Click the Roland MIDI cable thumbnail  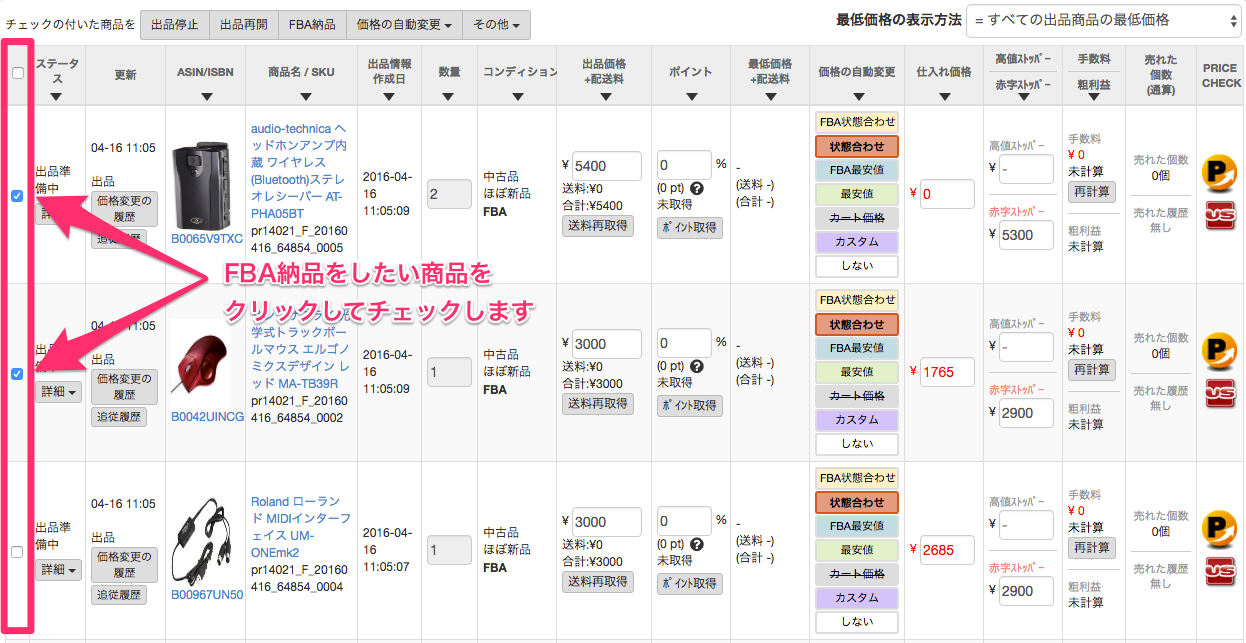204,541
